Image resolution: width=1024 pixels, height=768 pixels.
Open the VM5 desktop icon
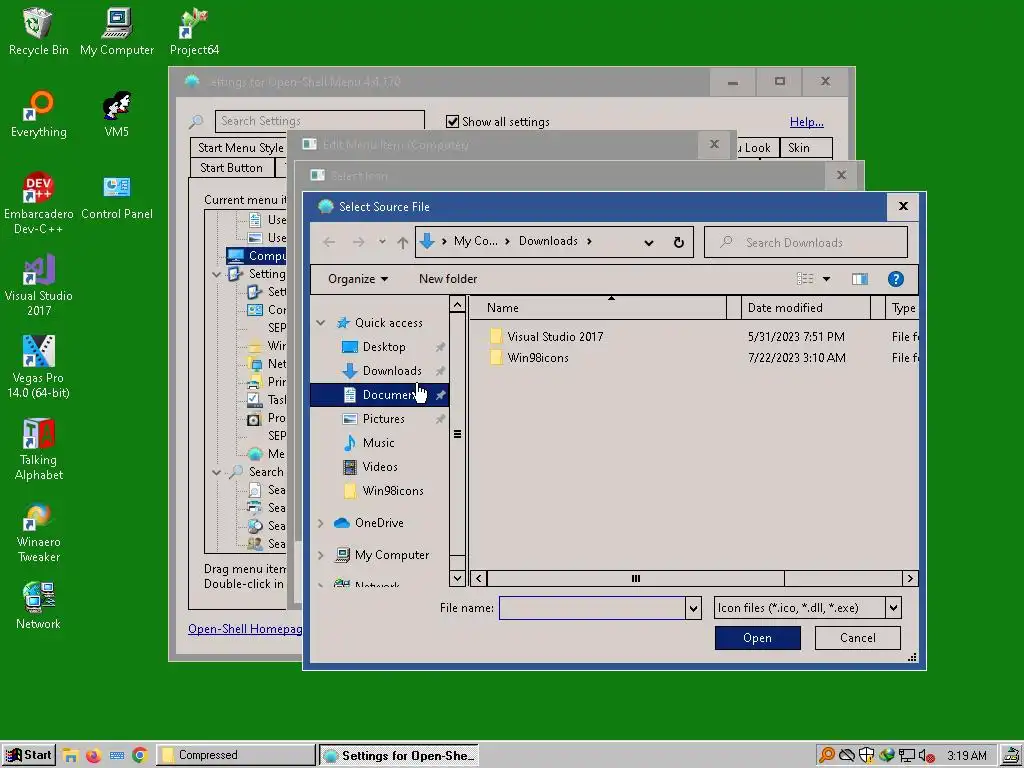point(116,114)
